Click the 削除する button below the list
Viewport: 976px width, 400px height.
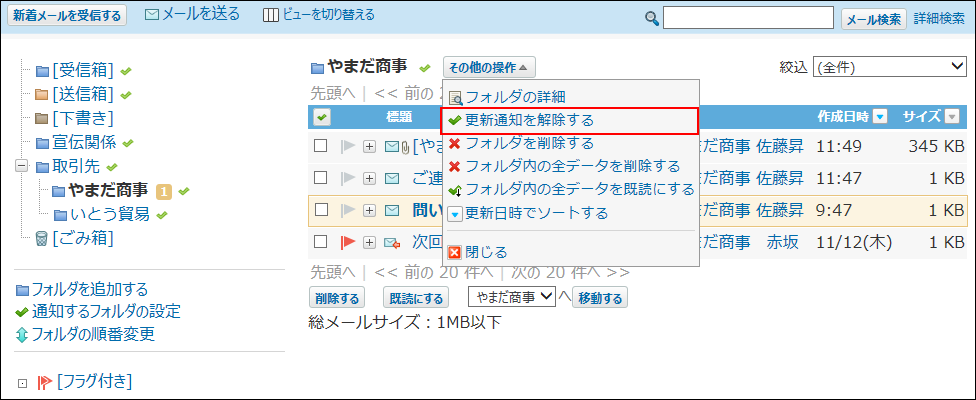point(337,299)
